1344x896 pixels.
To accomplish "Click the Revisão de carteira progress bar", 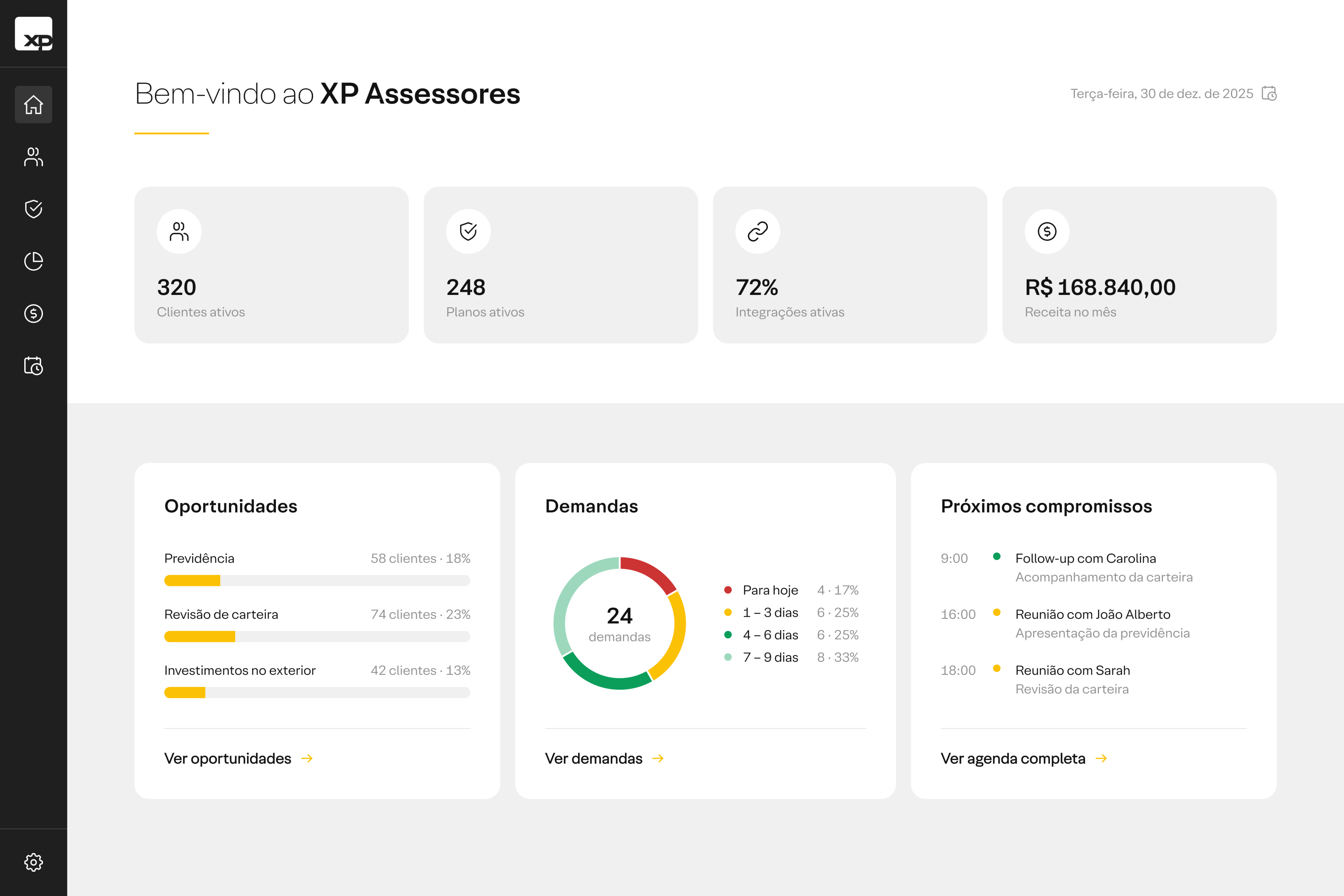I will pyautogui.click(x=317, y=636).
